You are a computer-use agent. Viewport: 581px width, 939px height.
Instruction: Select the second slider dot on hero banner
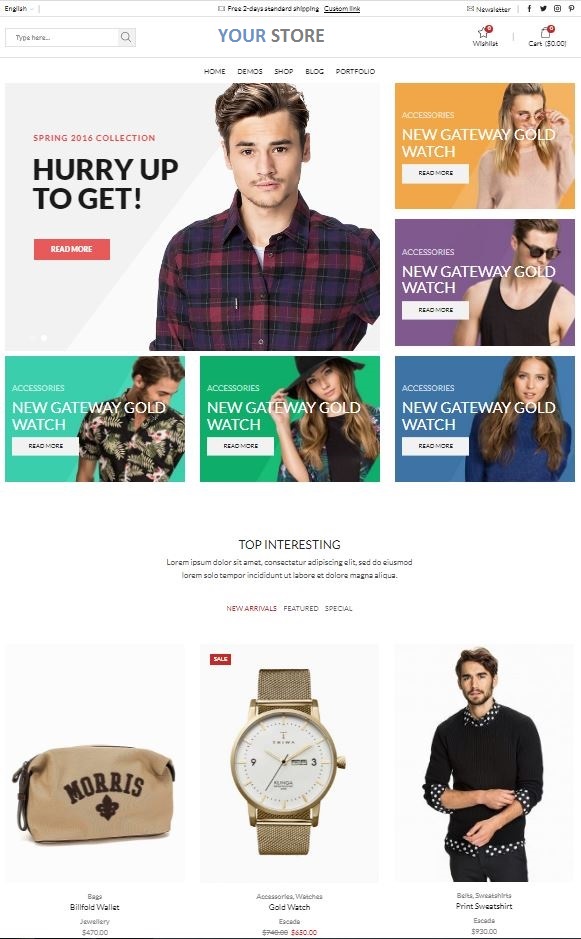tap(44, 338)
